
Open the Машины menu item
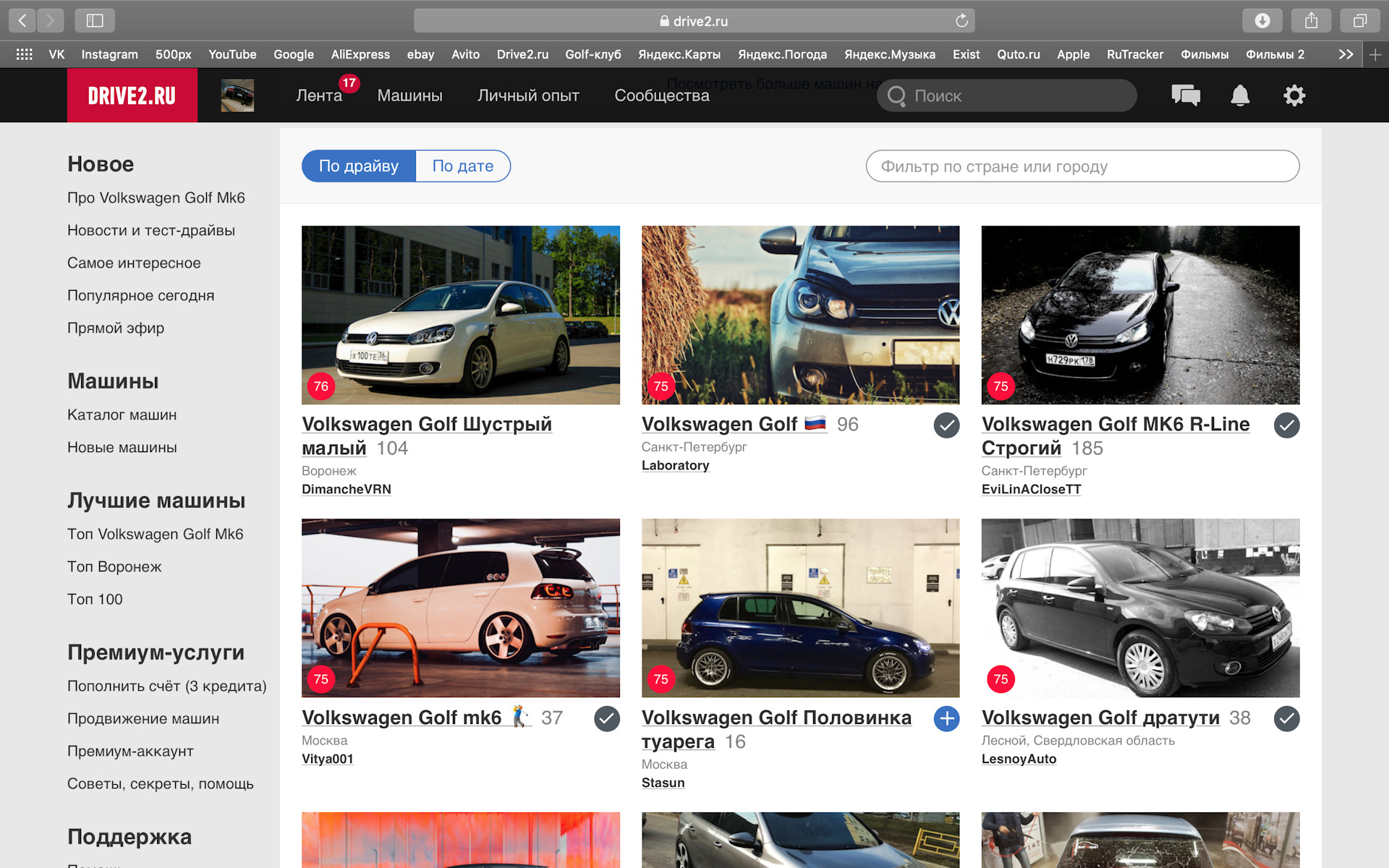409,95
